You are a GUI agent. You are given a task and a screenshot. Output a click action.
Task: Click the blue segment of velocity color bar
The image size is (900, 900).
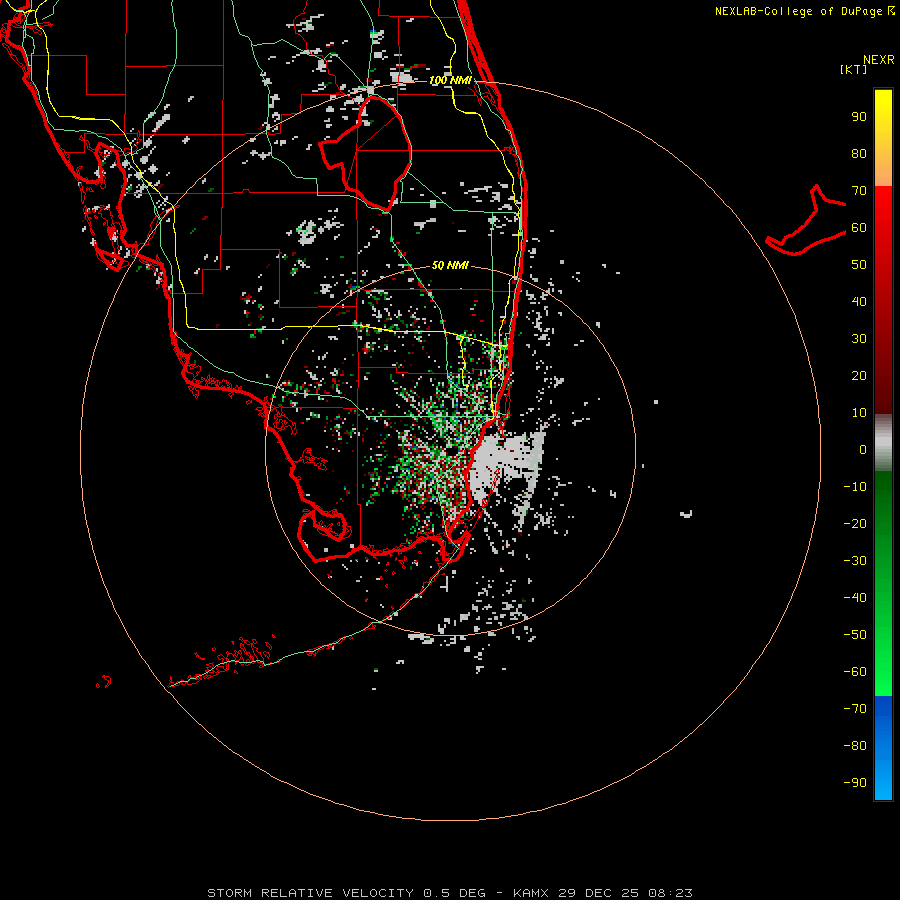(x=883, y=748)
